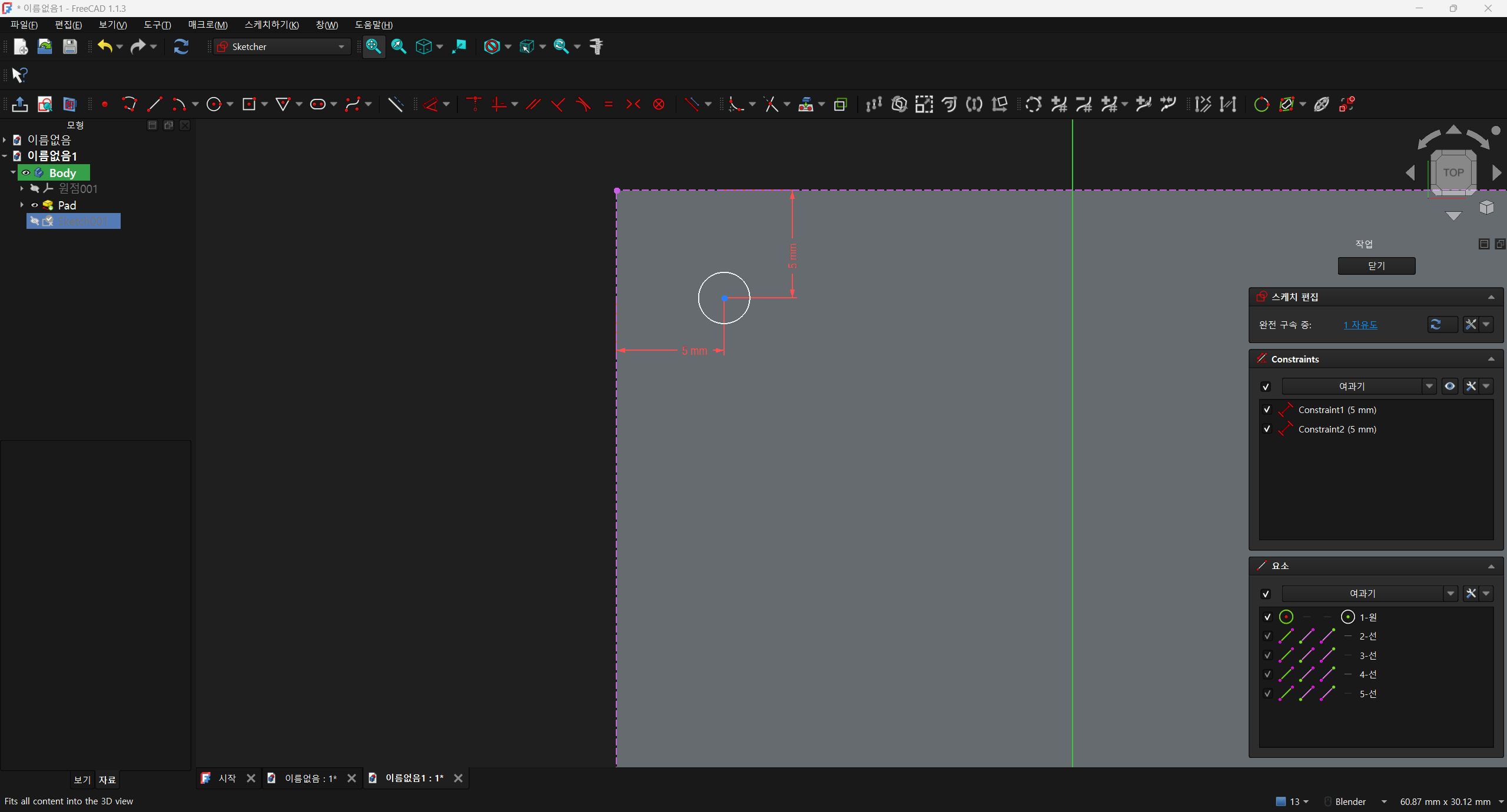This screenshot has height=812, width=1507.
Task: Click the Fit Selection view icon
Action: [399, 46]
